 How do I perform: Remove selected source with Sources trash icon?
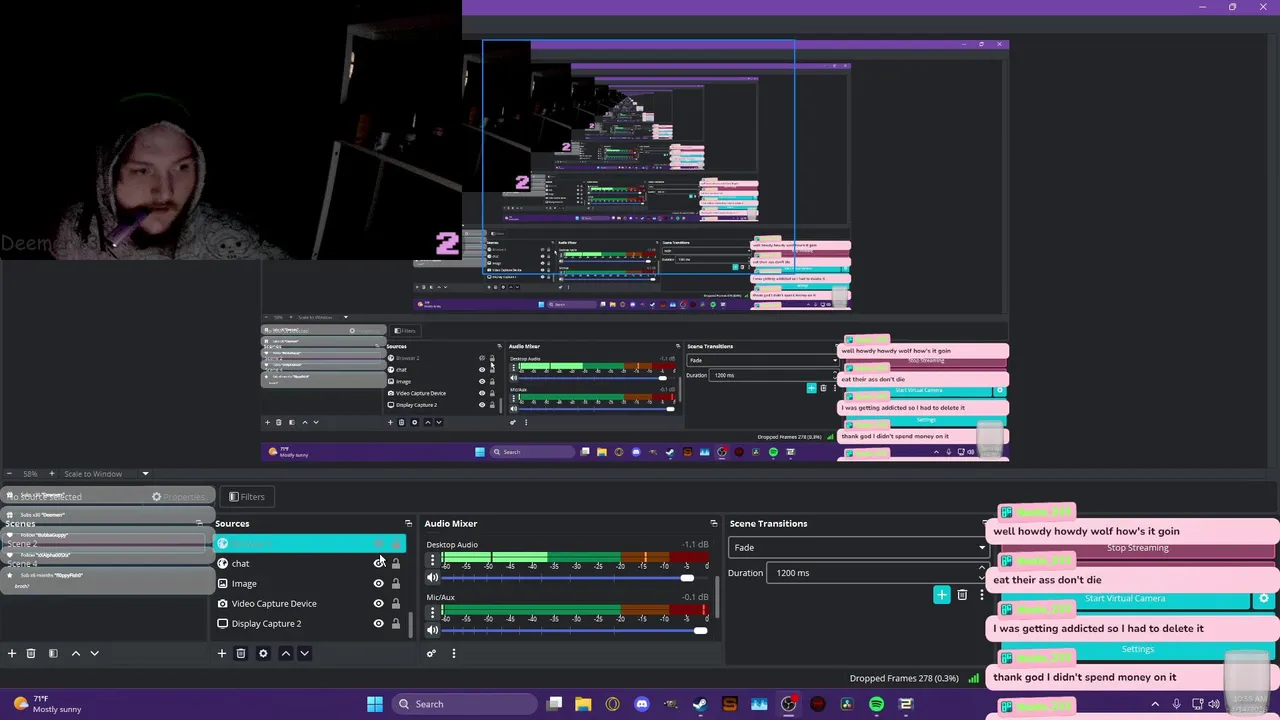241,653
